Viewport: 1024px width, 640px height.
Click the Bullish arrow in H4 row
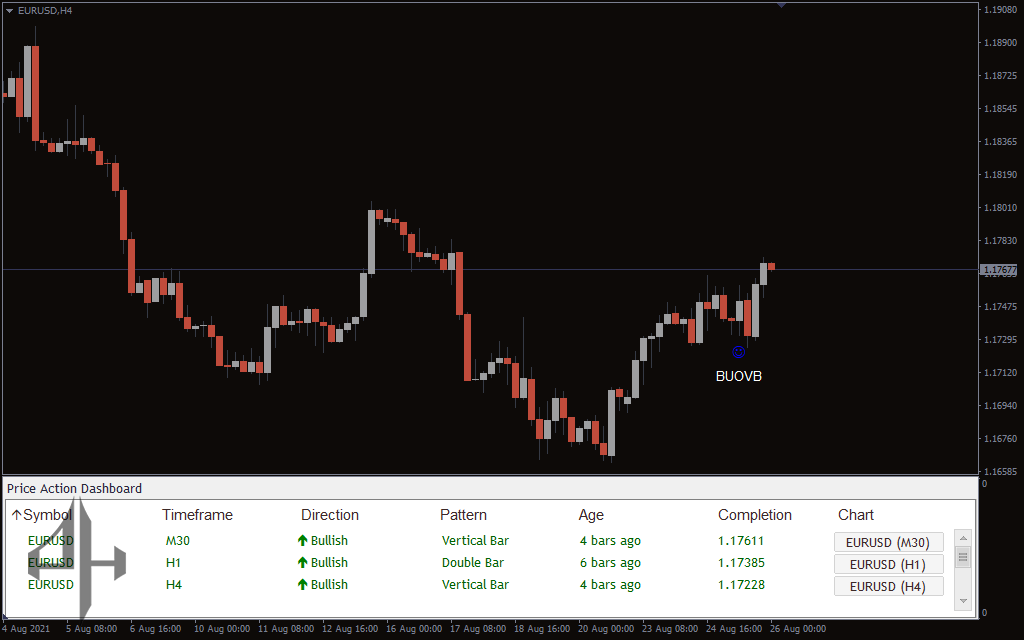(x=302, y=584)
